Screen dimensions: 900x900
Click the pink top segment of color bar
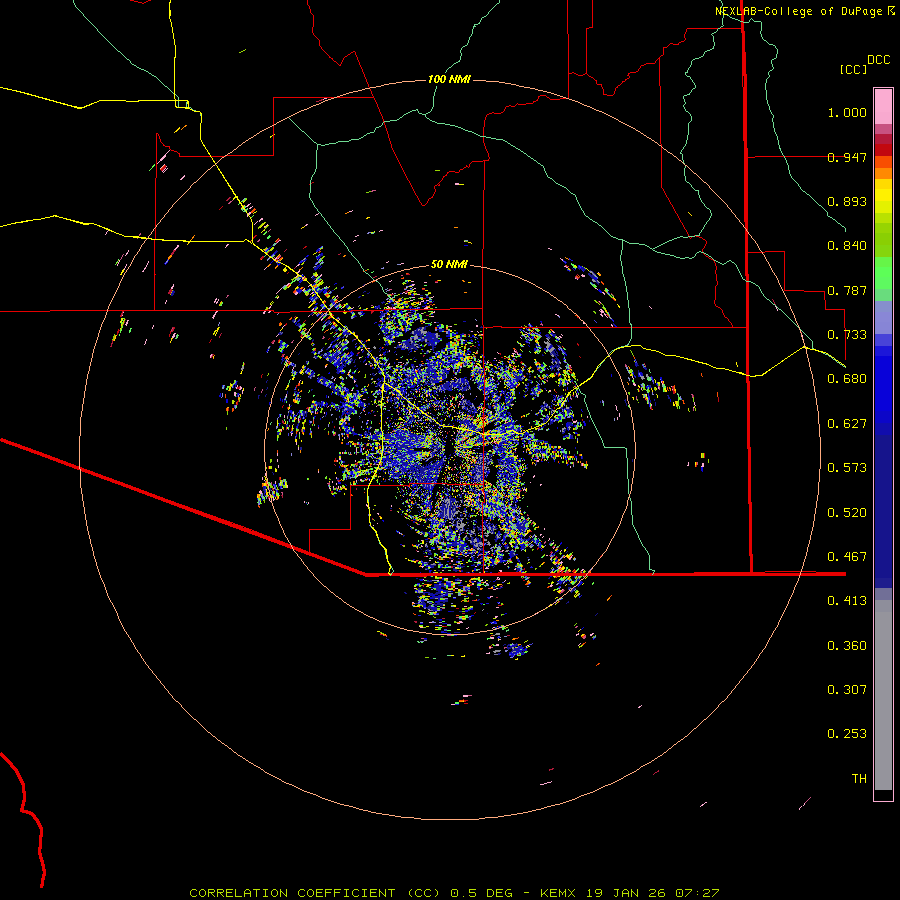883,107
